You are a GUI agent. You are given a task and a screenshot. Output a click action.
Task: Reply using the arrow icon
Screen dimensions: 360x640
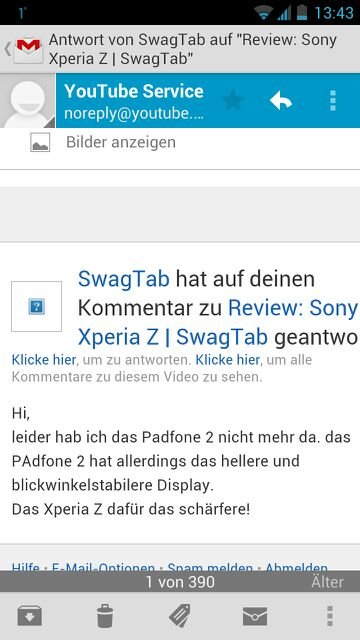[280, 100]
